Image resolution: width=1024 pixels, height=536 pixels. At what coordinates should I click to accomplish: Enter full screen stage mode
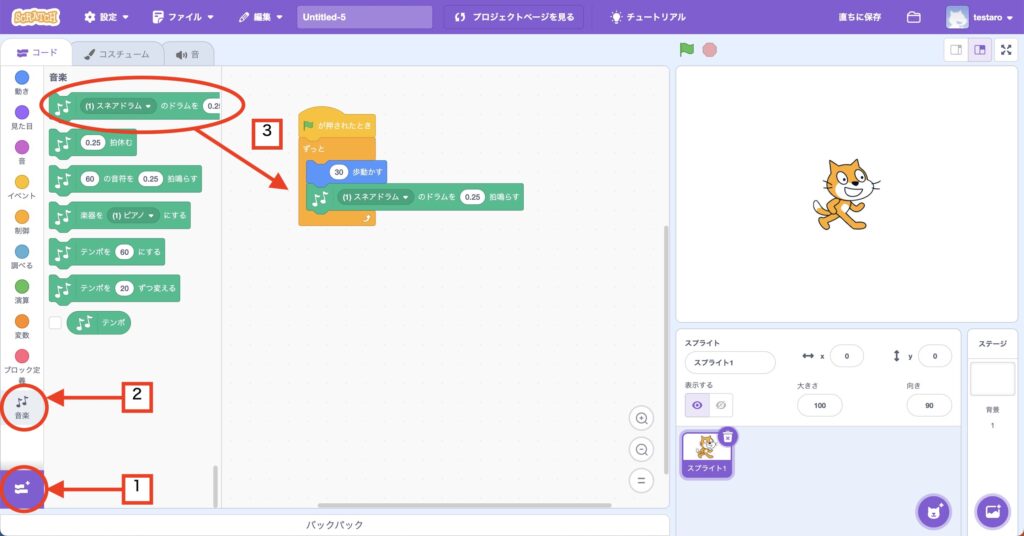(x=1006, y=50)
